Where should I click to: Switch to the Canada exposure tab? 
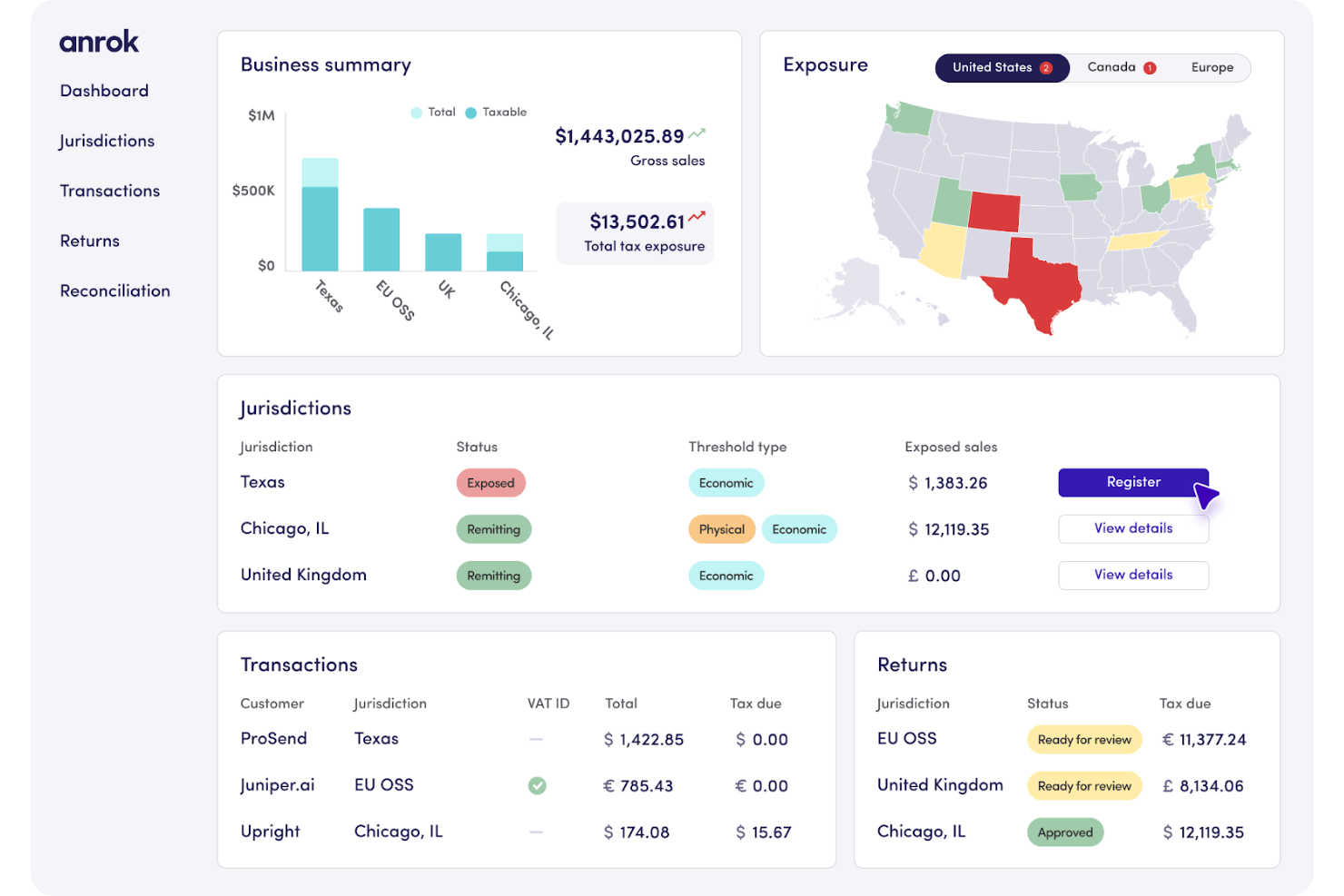point(1113,66)
